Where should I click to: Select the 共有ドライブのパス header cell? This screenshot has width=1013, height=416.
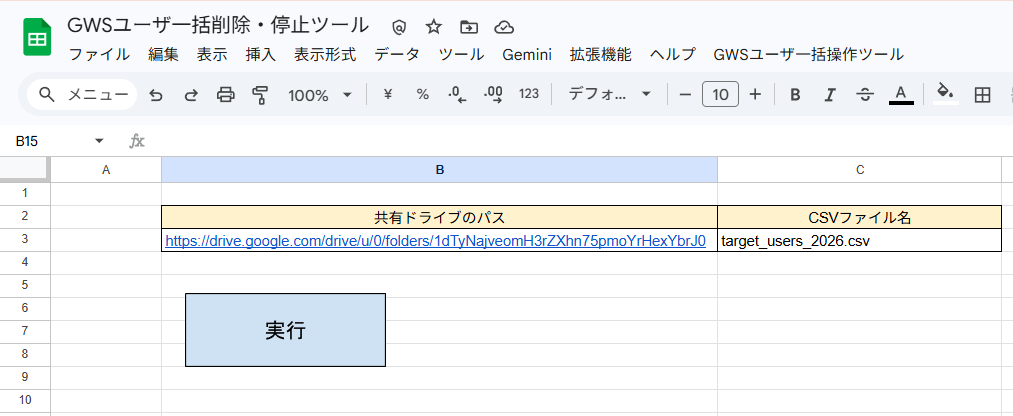439,217
